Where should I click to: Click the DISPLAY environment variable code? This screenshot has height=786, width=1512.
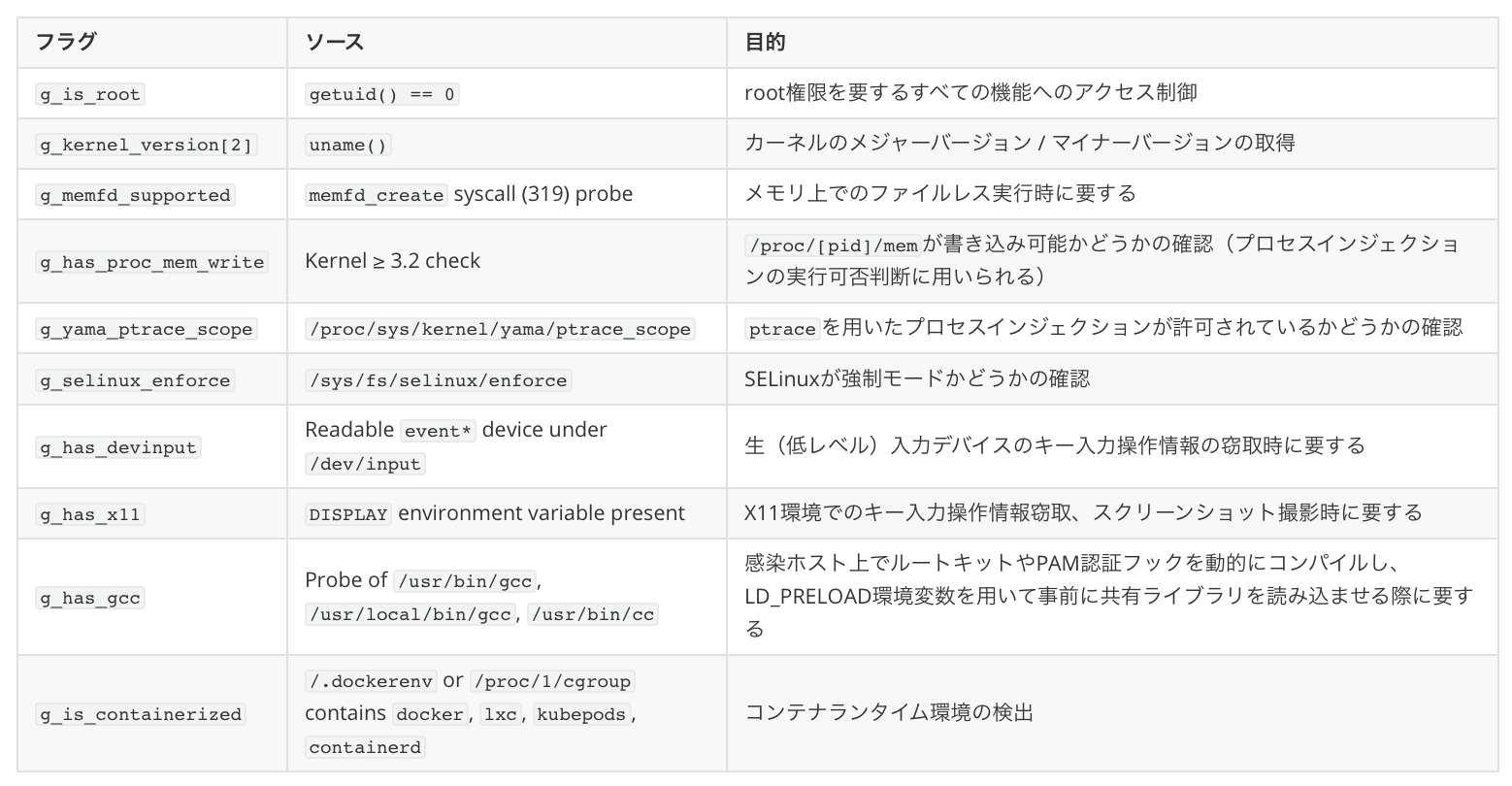pos(348,514)
